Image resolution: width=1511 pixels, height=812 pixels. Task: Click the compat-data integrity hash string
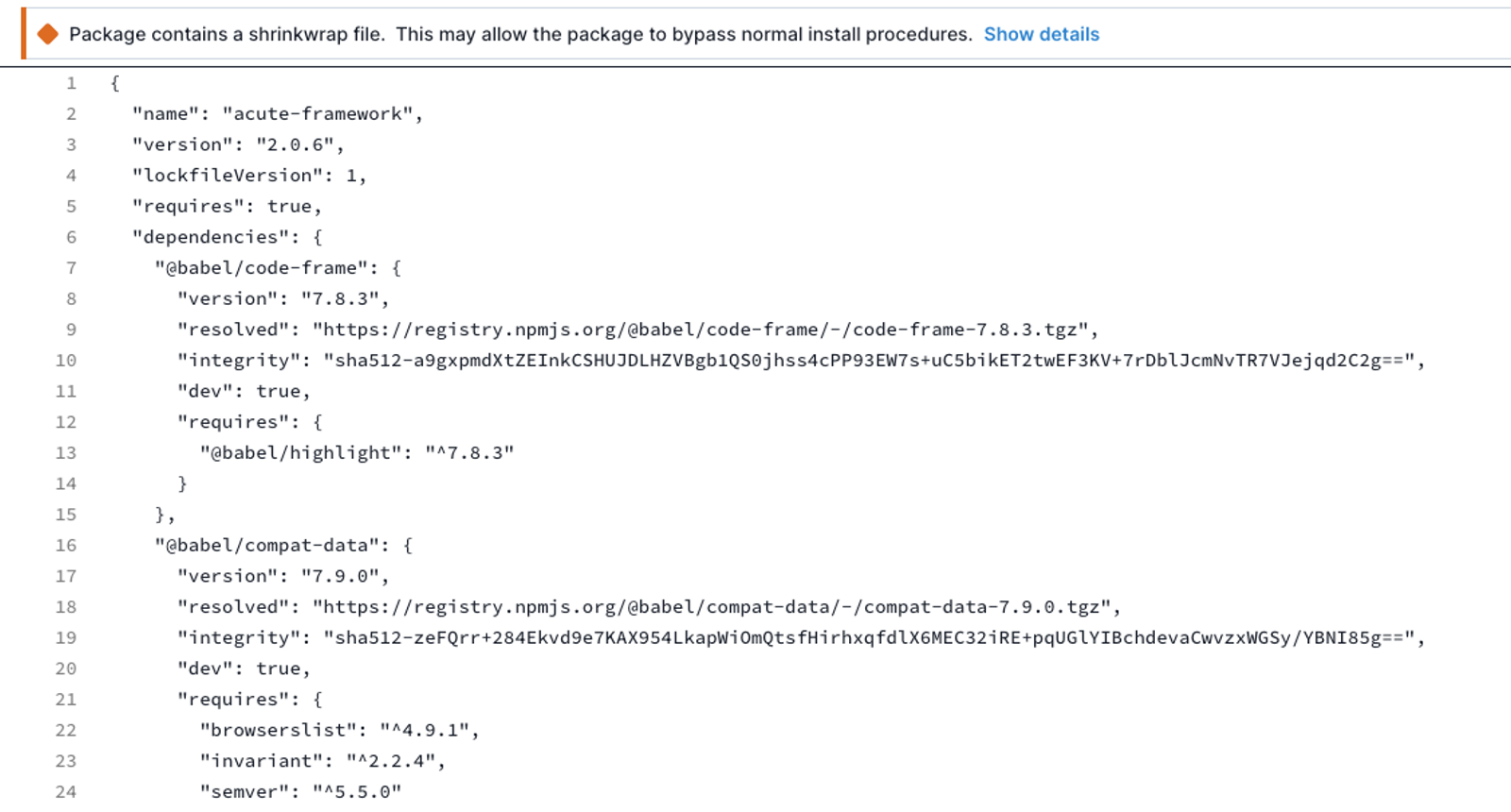pyautogui.click(x=869, y=638)
